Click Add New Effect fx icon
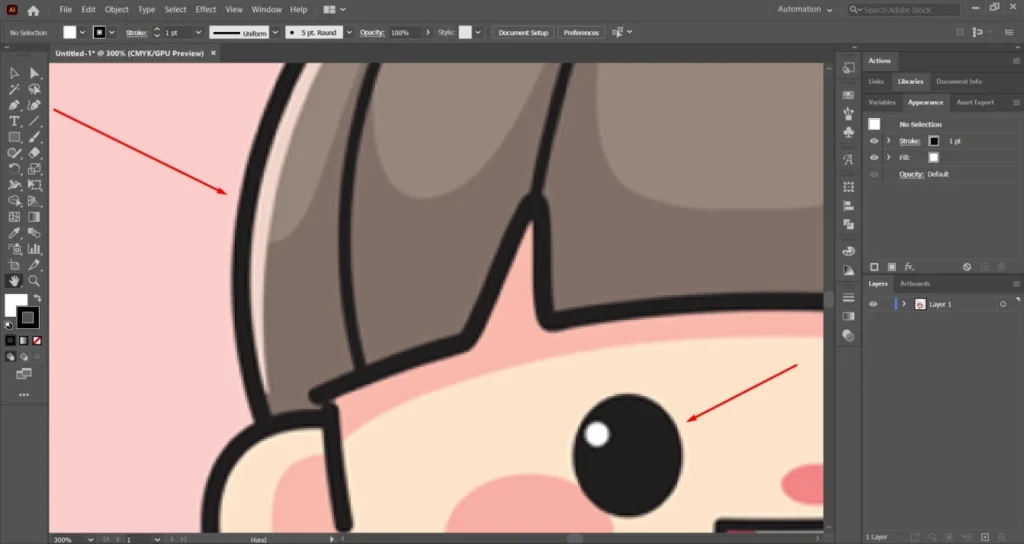The image size is (1024, 544). click(909, 266)
